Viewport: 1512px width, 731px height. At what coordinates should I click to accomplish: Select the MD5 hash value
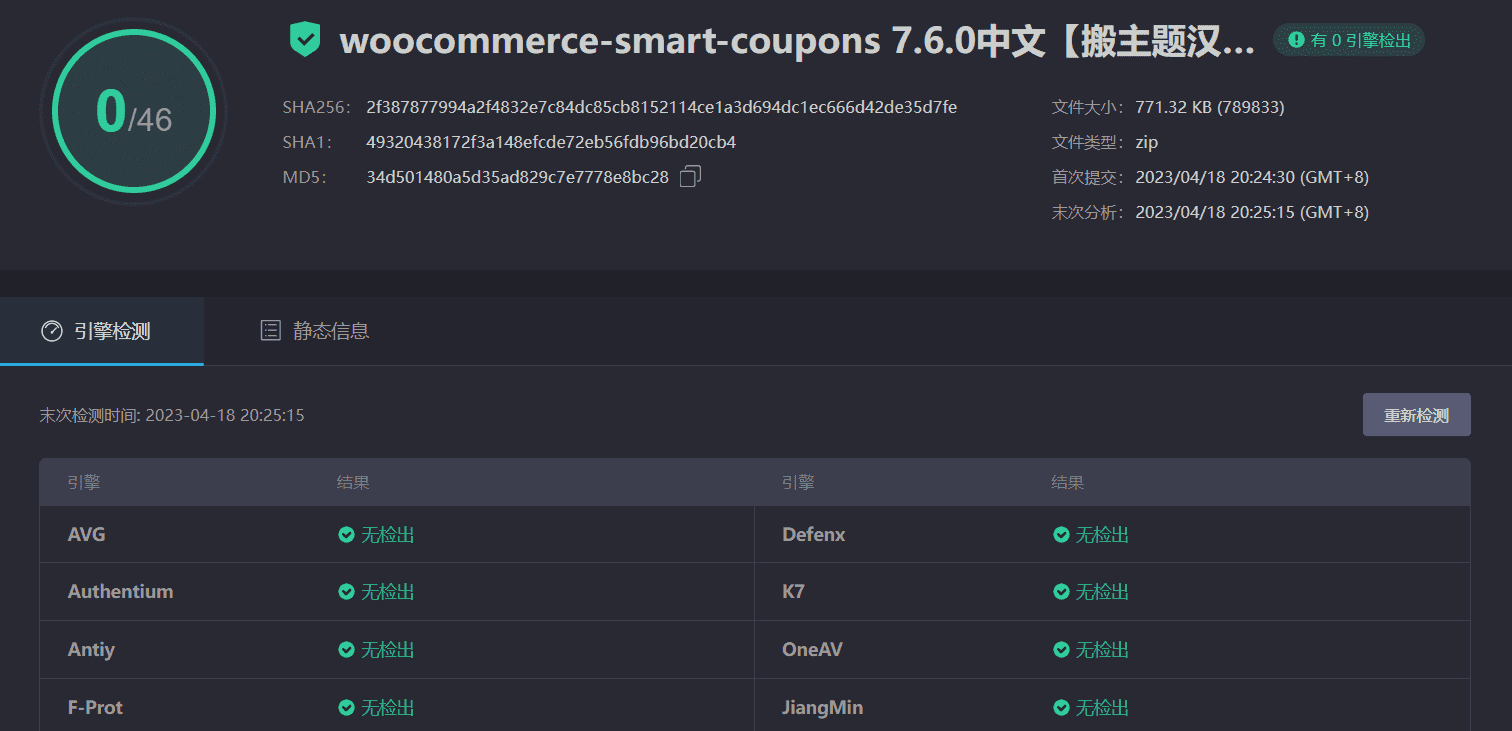coord(517,177)
